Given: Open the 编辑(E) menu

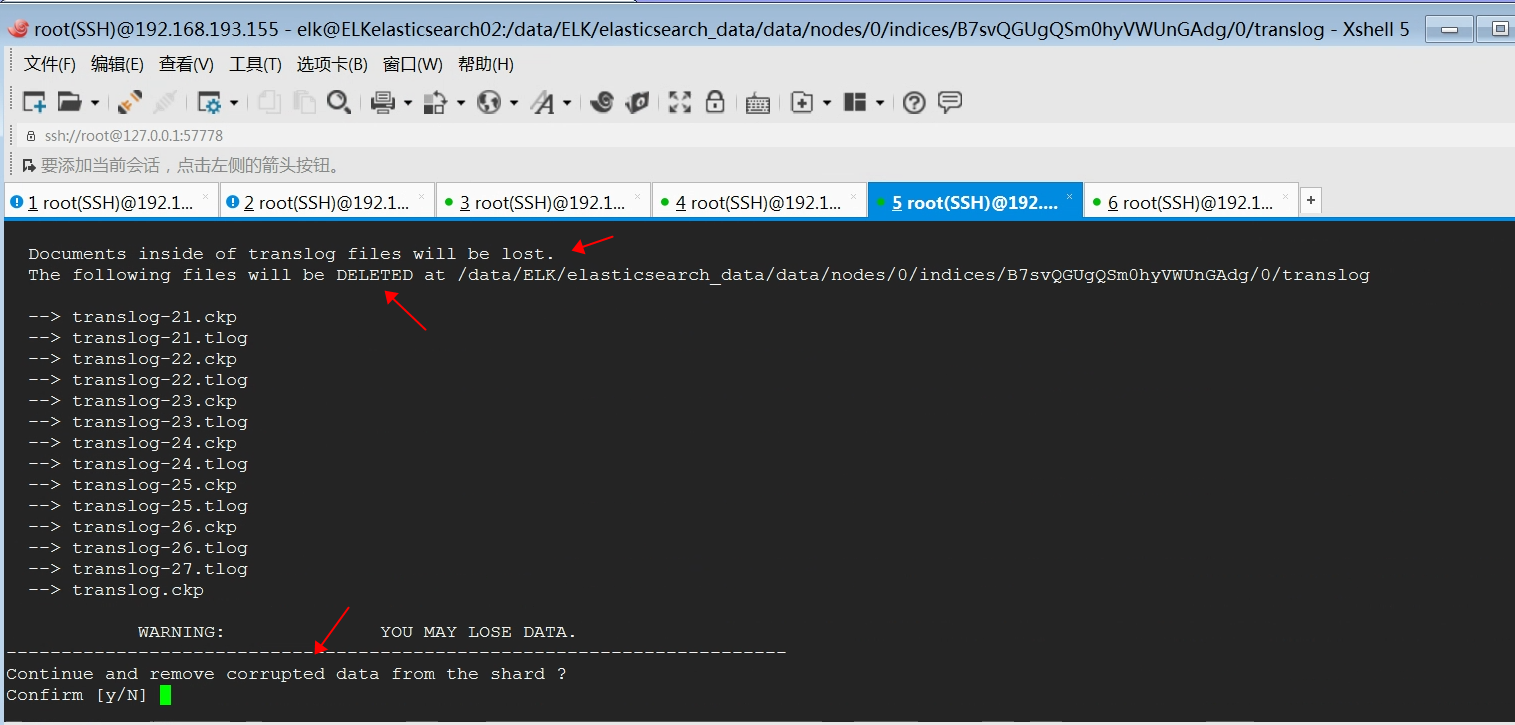Looking at the screenshot, I should [x=117, y=64].
